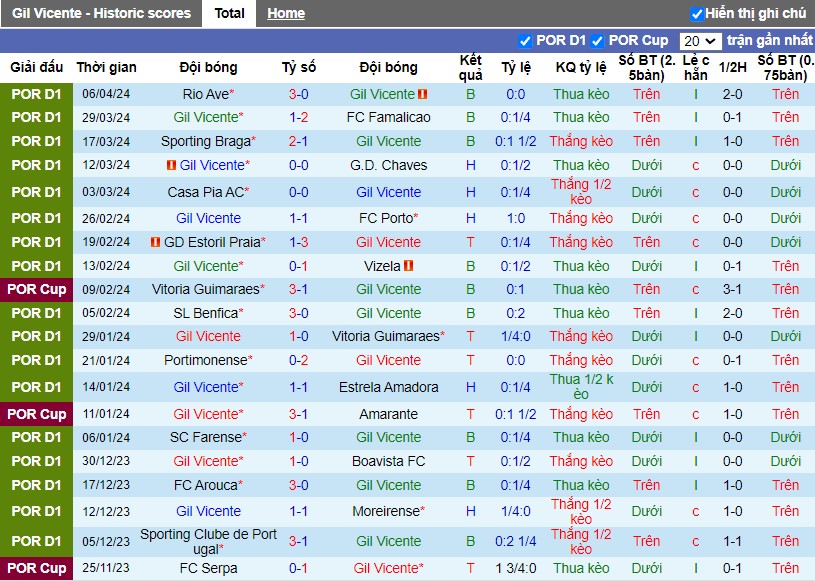Click the 1-2 score against FC Famalicao
This screenshot has width=815, height=581.
(299, 117)
